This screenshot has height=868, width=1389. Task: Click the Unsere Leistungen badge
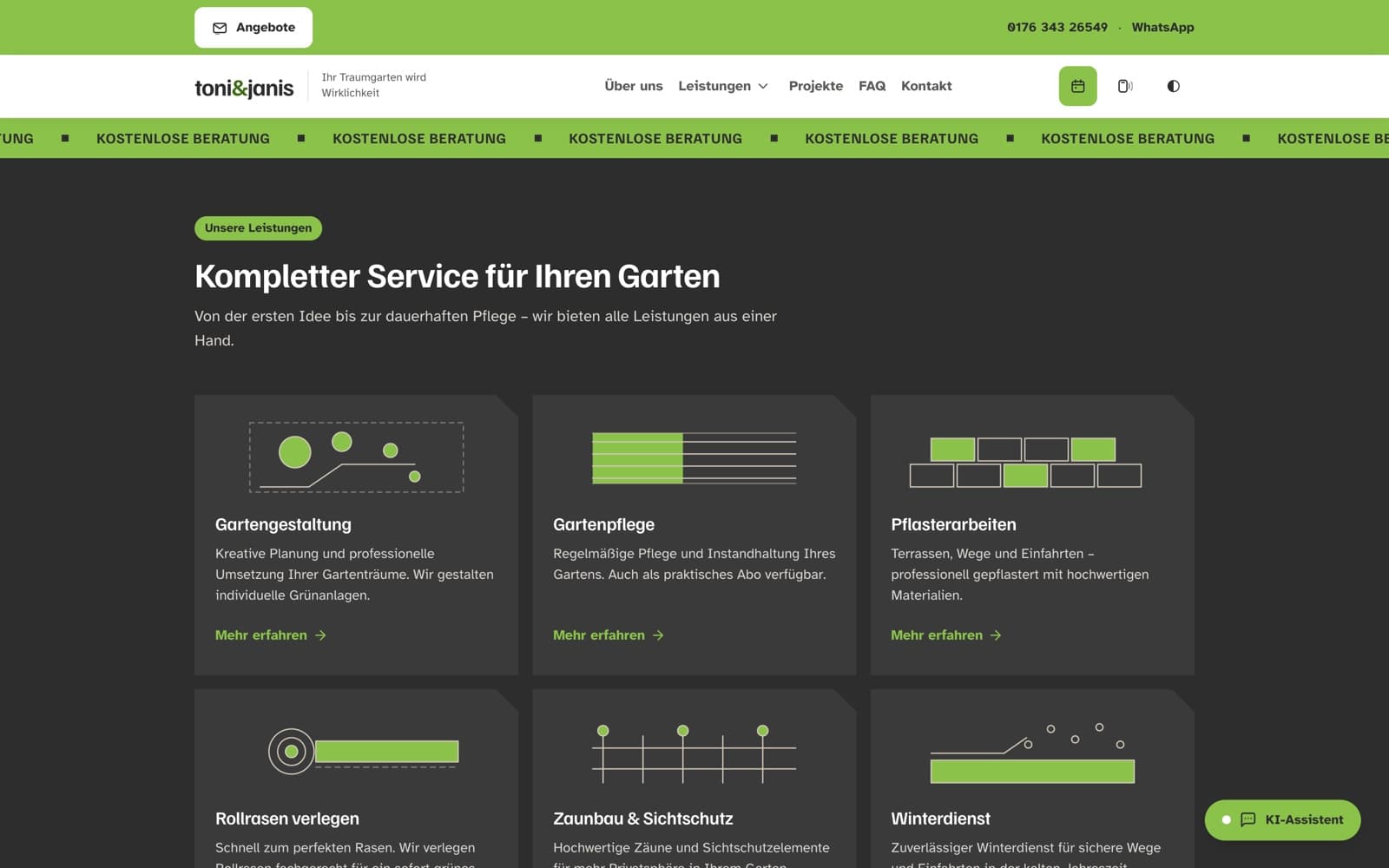pos(258,228)
